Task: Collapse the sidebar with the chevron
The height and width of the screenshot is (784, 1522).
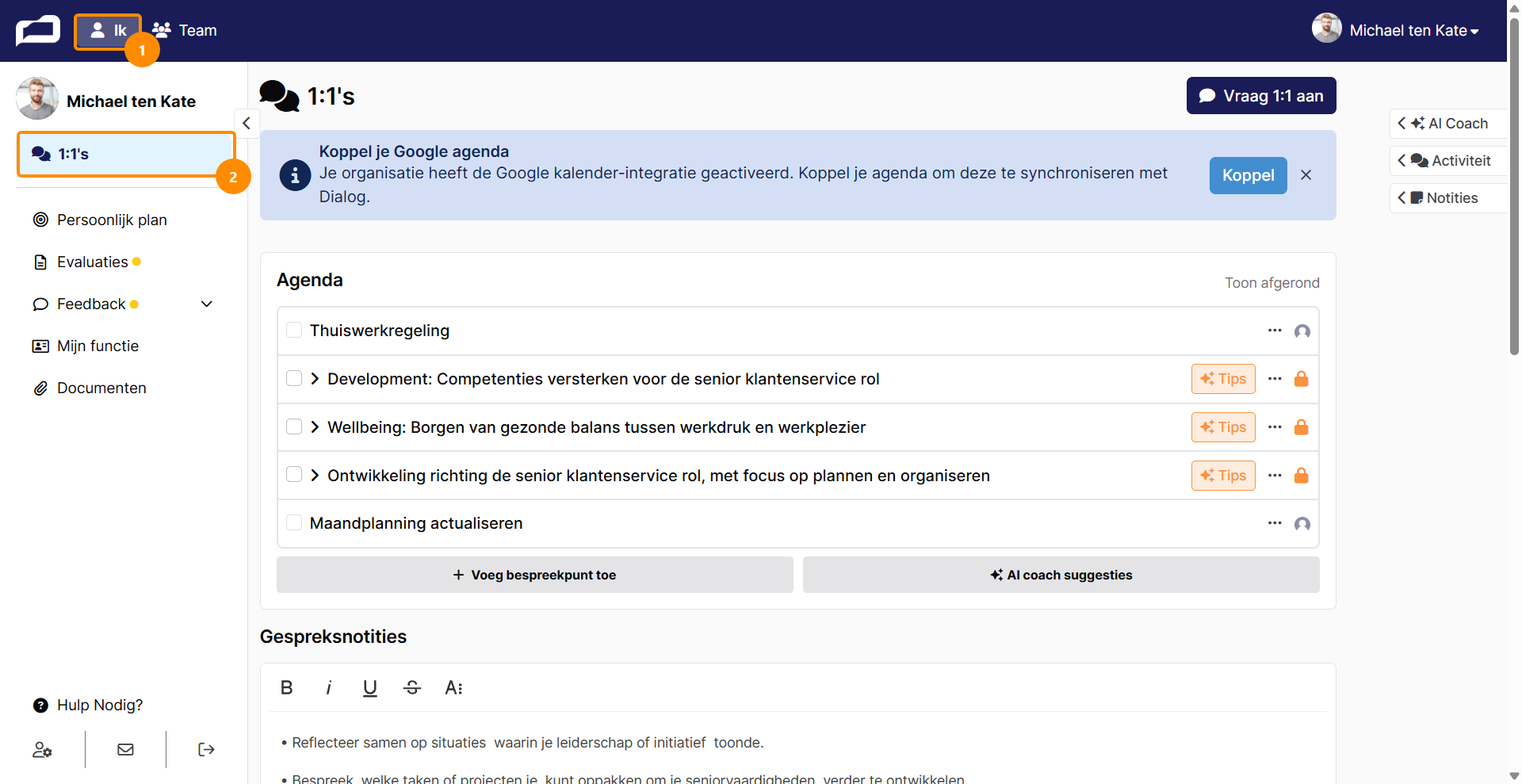Action: pos(247,123)
